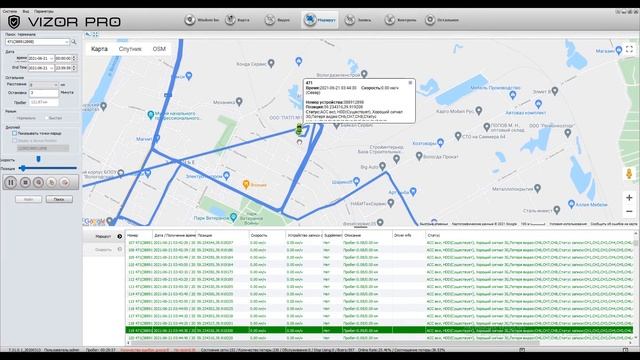Click the Парк Ветеранов map pin

pyautogui.click(x=233, y=217)
